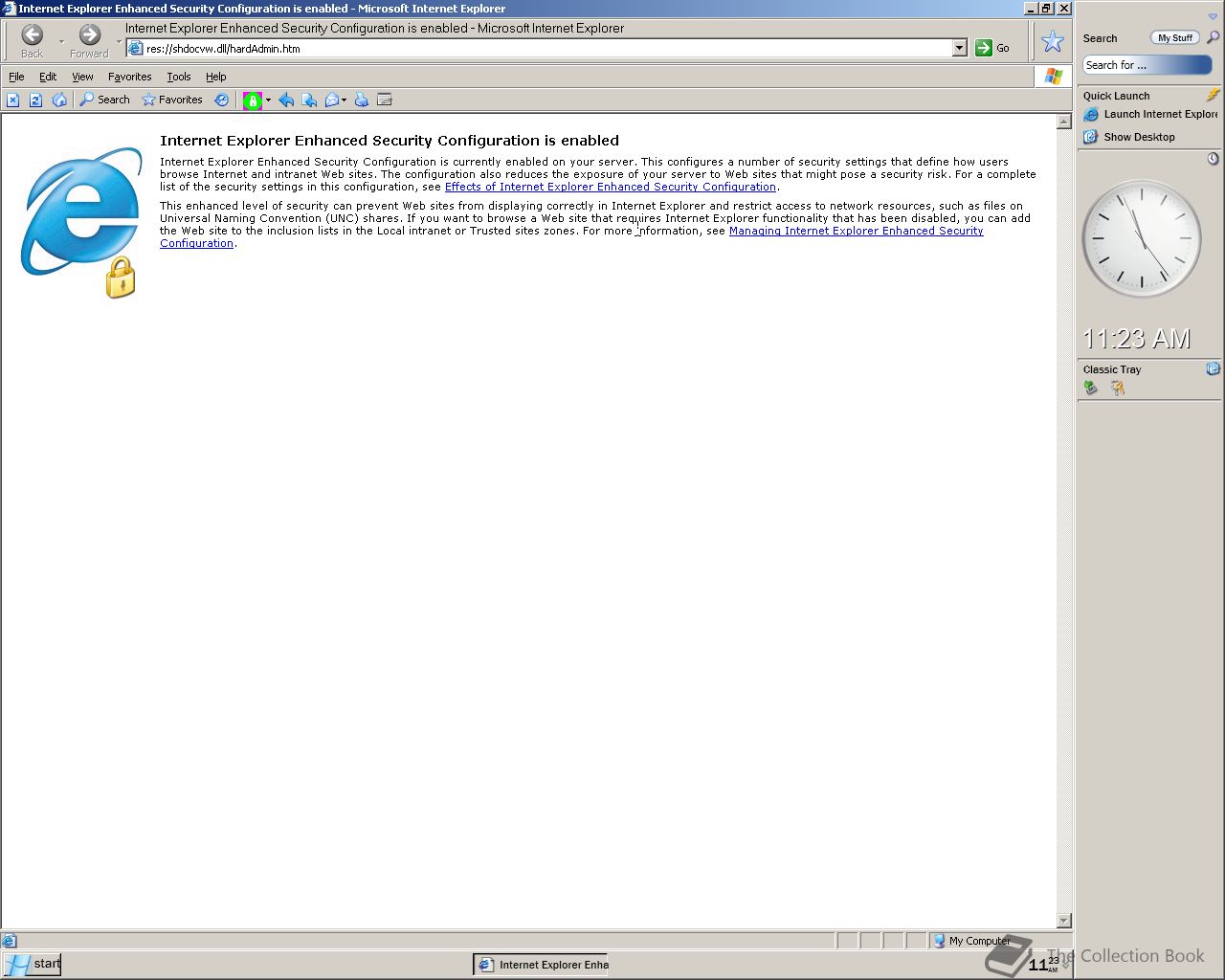
Task: Click the small clock tile options icon
Action: 1213,159
